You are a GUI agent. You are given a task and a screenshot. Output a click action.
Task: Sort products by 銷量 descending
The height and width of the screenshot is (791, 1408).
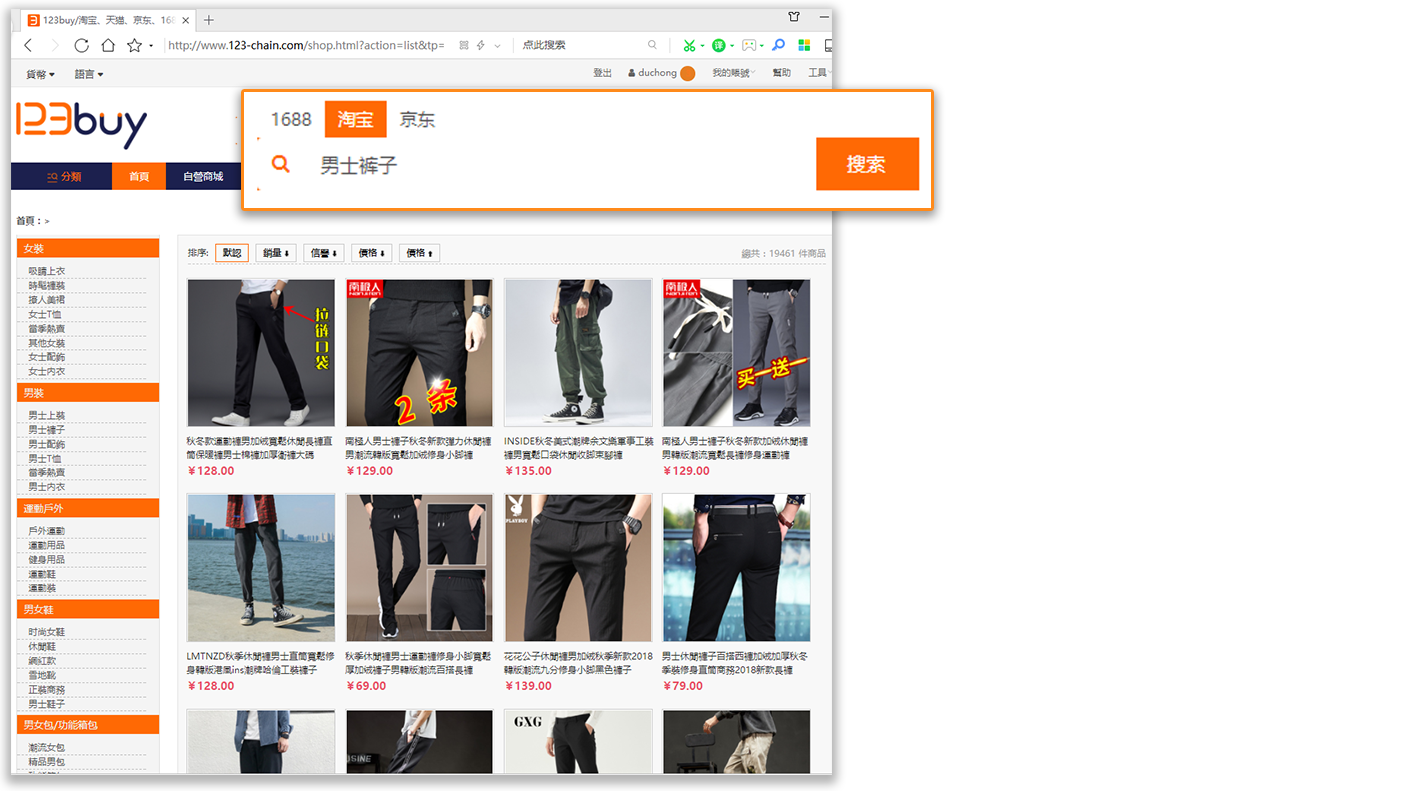pos(275,253)
